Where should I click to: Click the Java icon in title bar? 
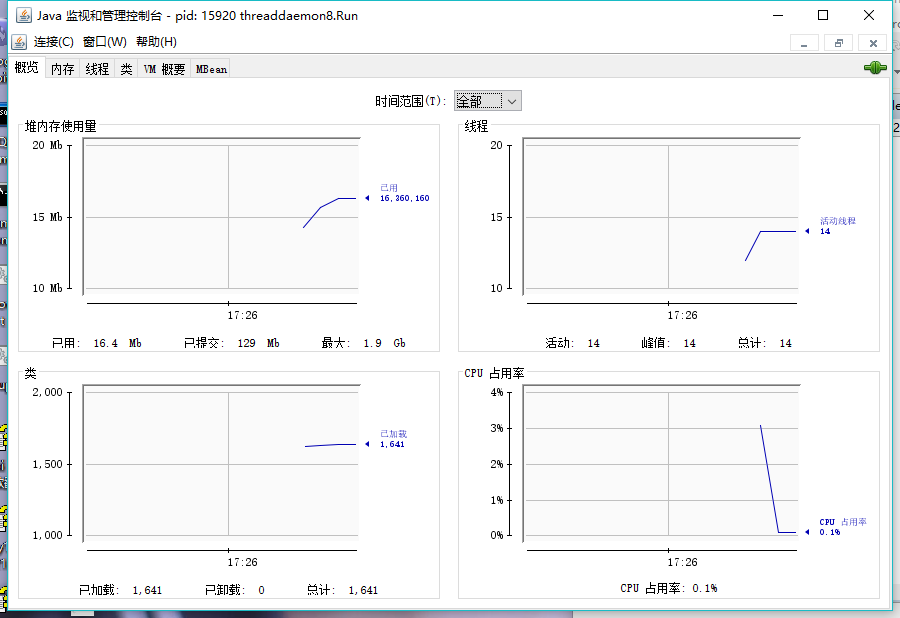24,15
